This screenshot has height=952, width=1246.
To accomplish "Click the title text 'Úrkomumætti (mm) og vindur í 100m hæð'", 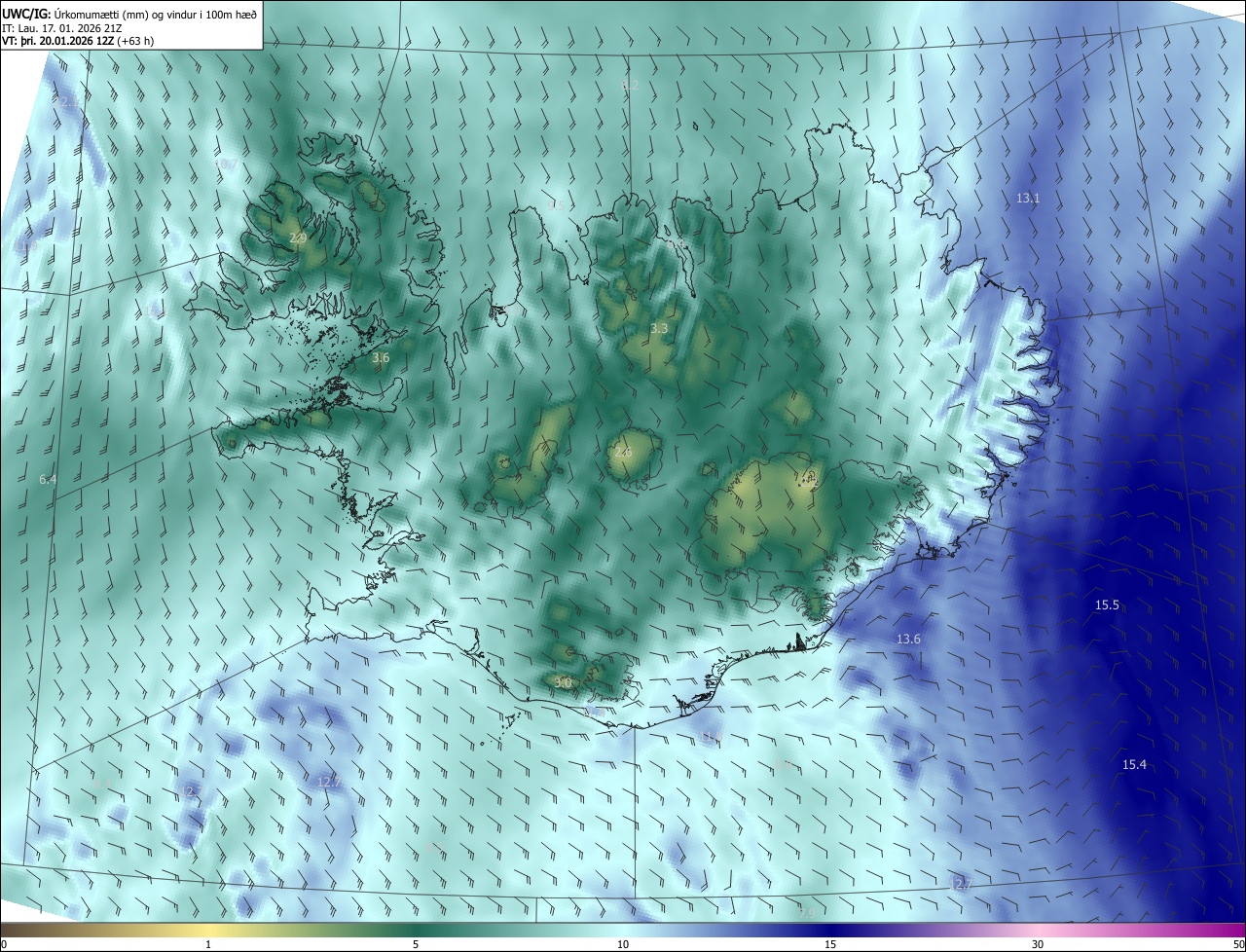I will tap(155, 14).
